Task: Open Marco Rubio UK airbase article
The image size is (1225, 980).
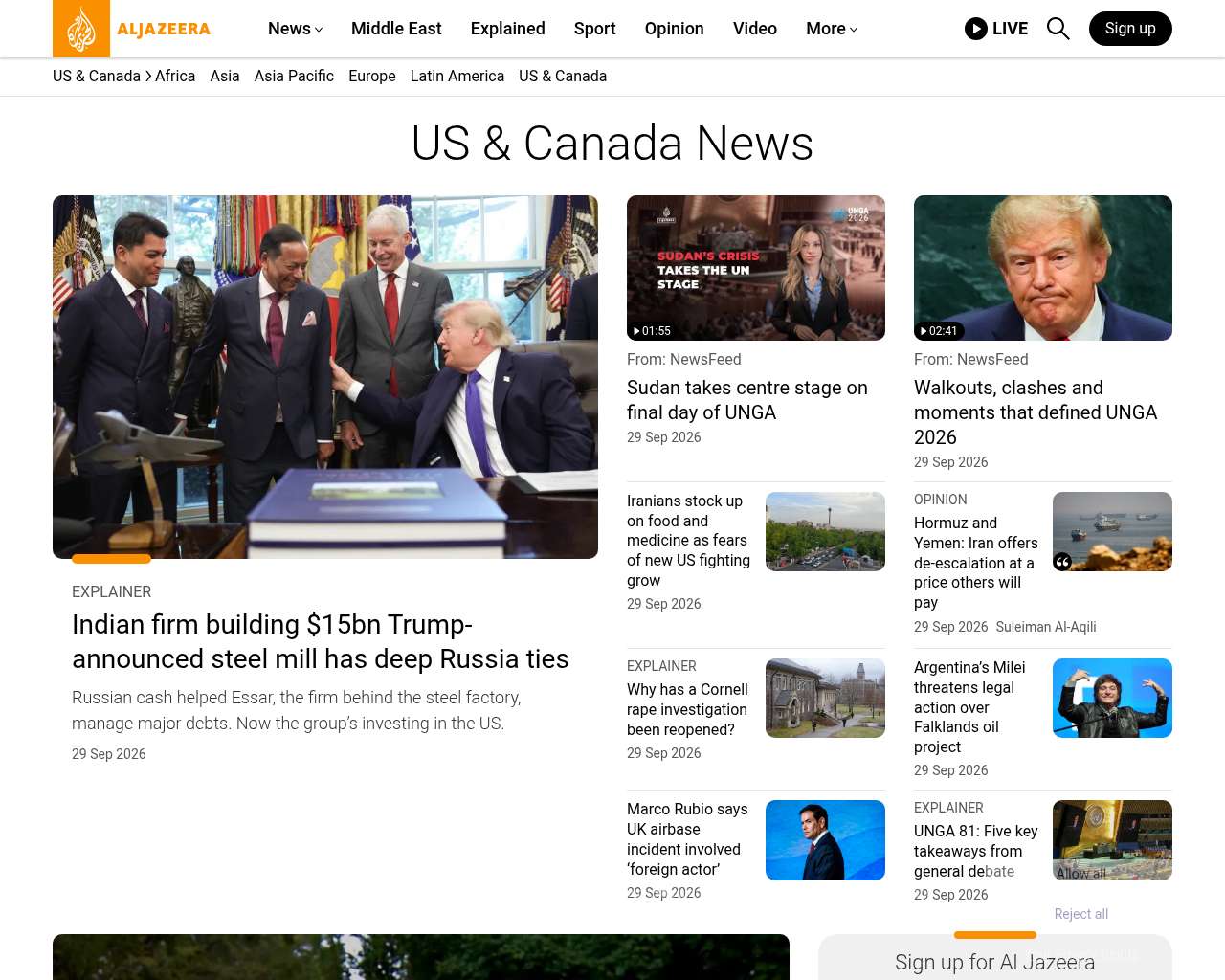Action: point(687,839)
